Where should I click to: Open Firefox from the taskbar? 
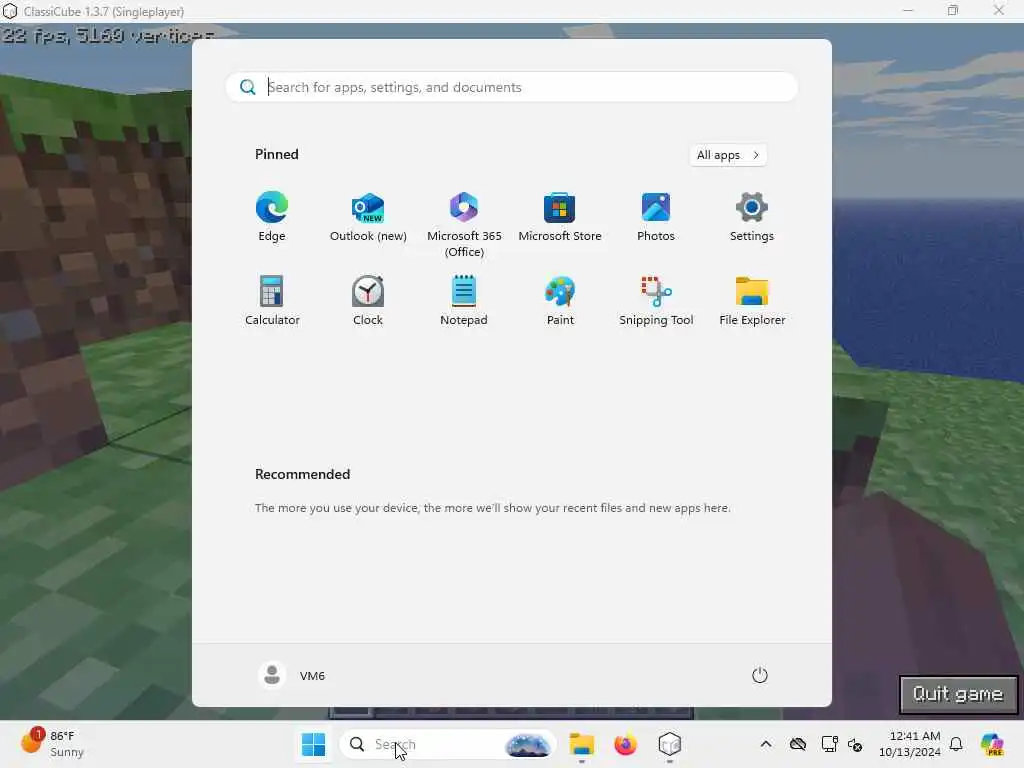point(625,744)
